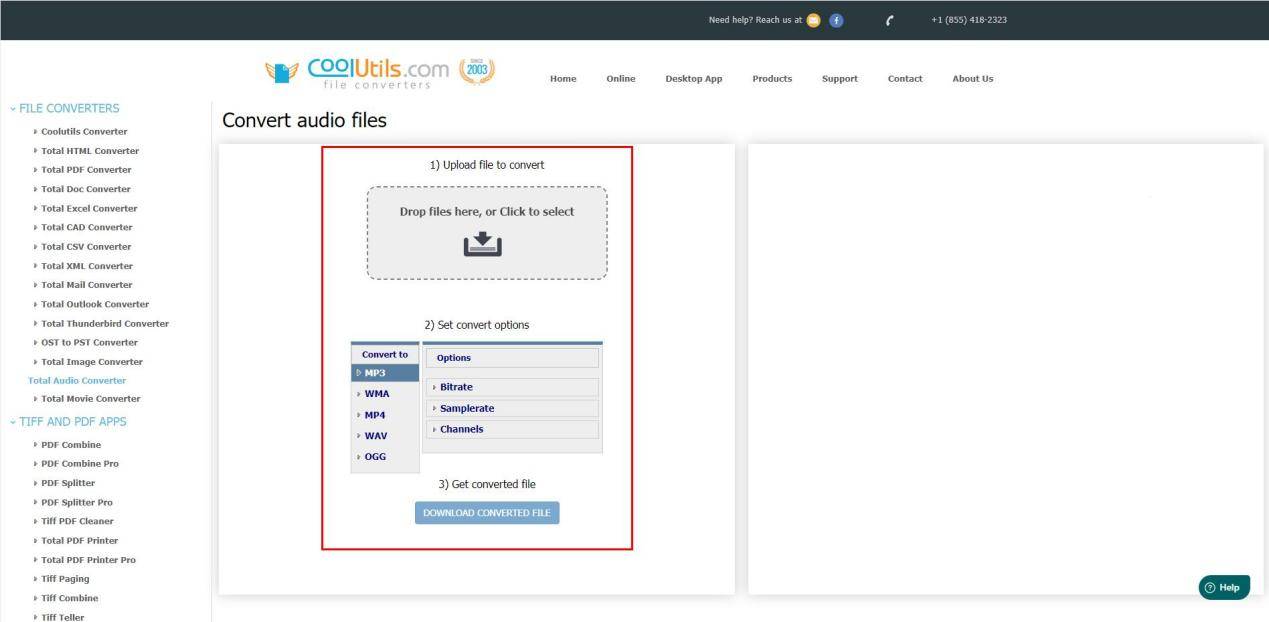Open Total PDF Converter link
This screenshot has width=1269, height=622.
86,170
